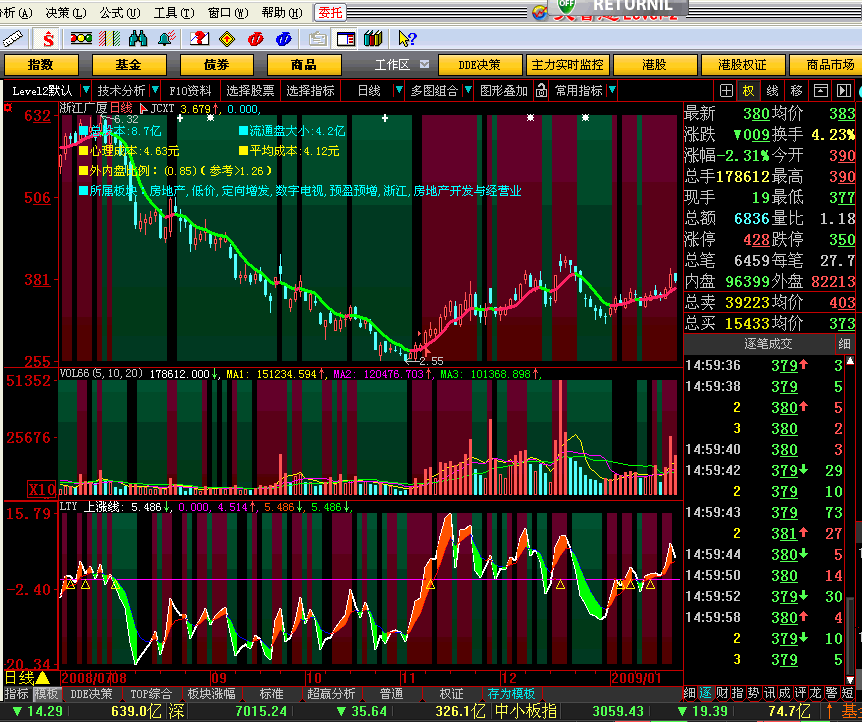
Task: Switch to the TOP综合 bottom tab
Action: (x=151, y=694)
